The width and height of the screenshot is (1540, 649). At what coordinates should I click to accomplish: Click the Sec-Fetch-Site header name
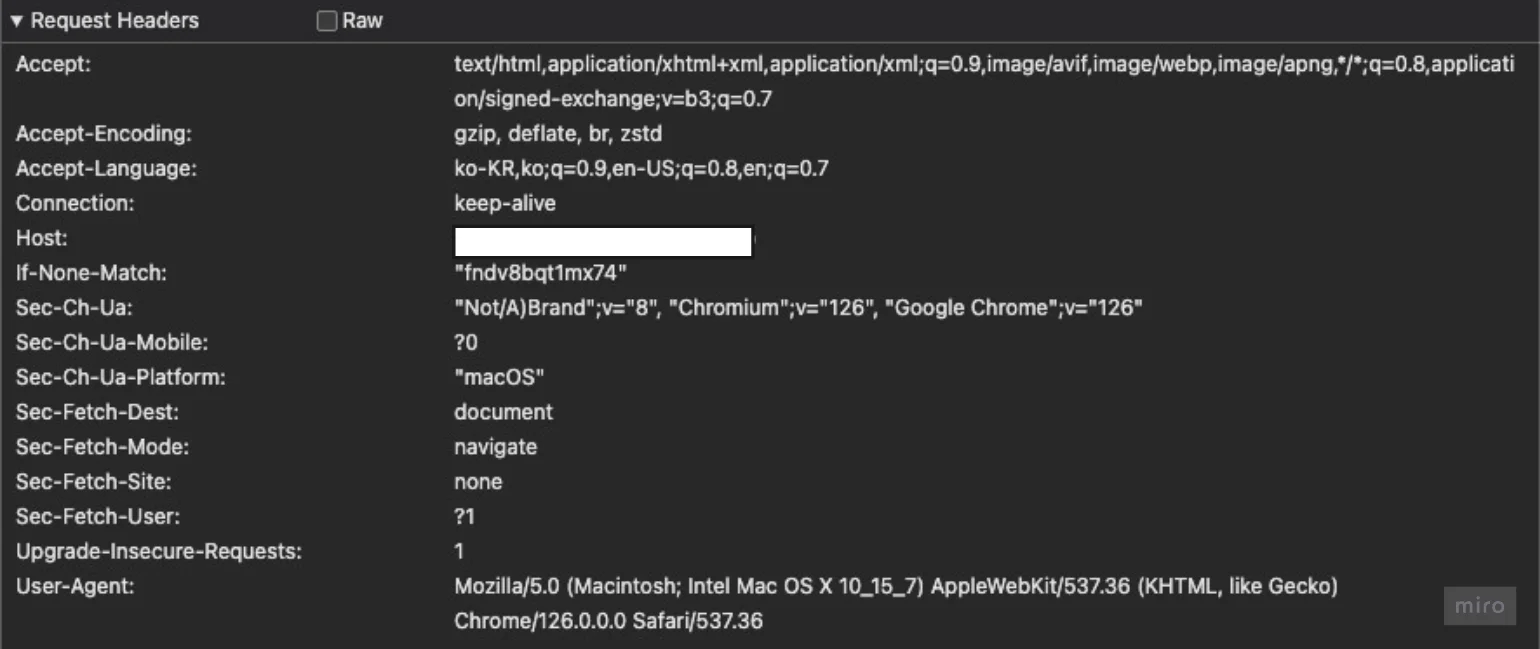point(94,482)
